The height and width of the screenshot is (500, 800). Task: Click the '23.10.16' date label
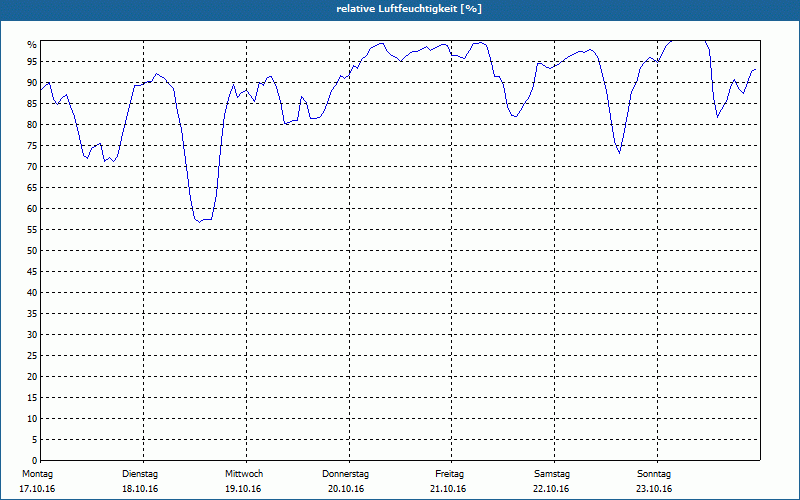click(654, 489)
